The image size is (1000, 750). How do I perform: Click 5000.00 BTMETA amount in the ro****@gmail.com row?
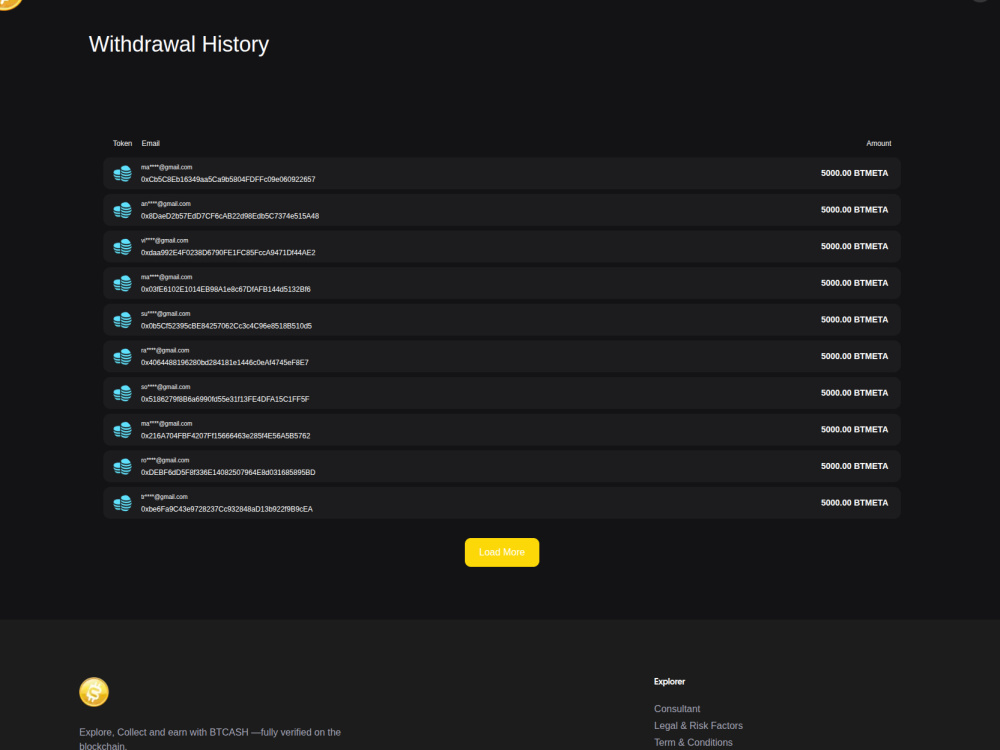[x=855, y=467]
